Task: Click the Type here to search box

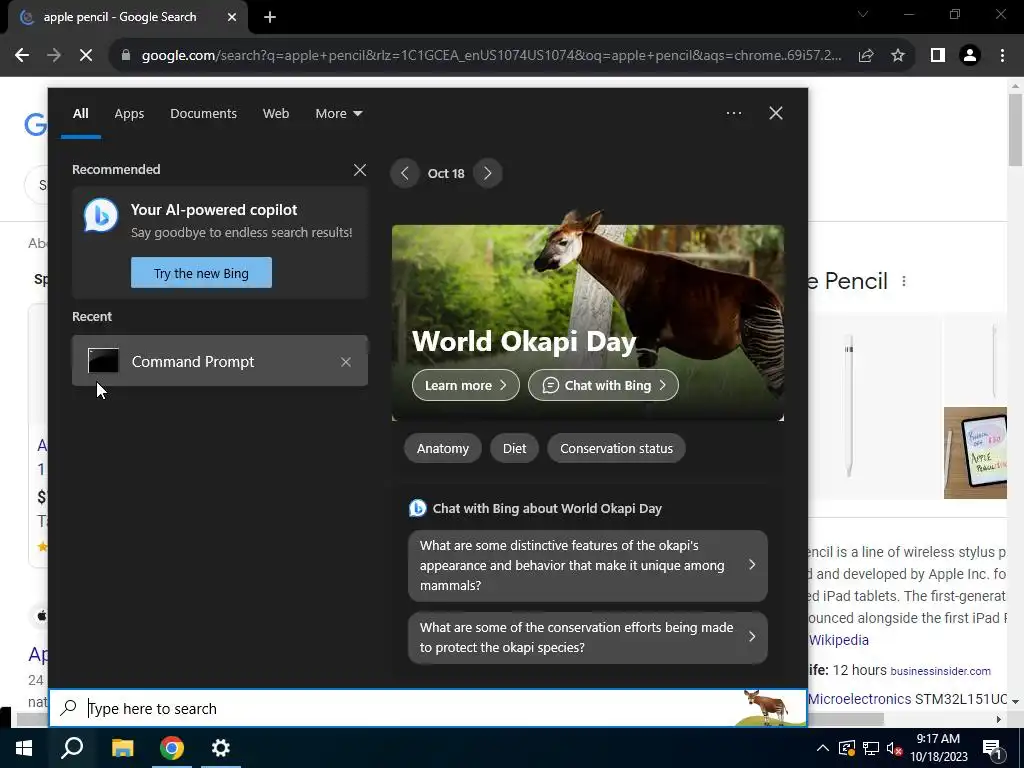Action: [x=428, y=708]
